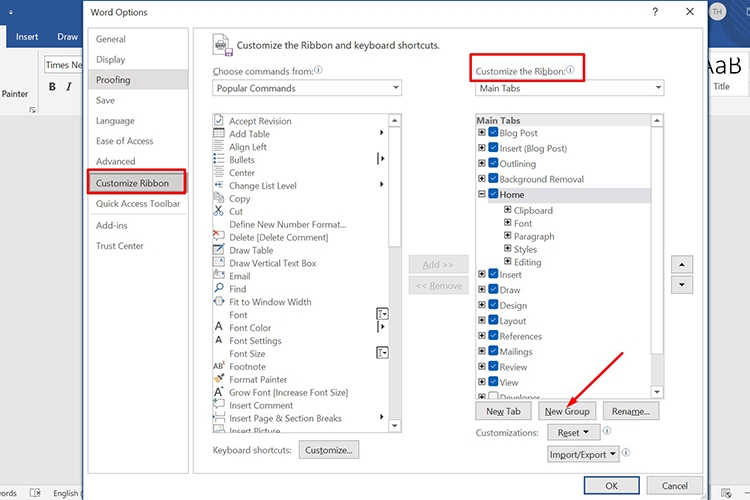Open the Popular Commands dropdown
This screenshot has height=500, width=750.
point(307,88)
